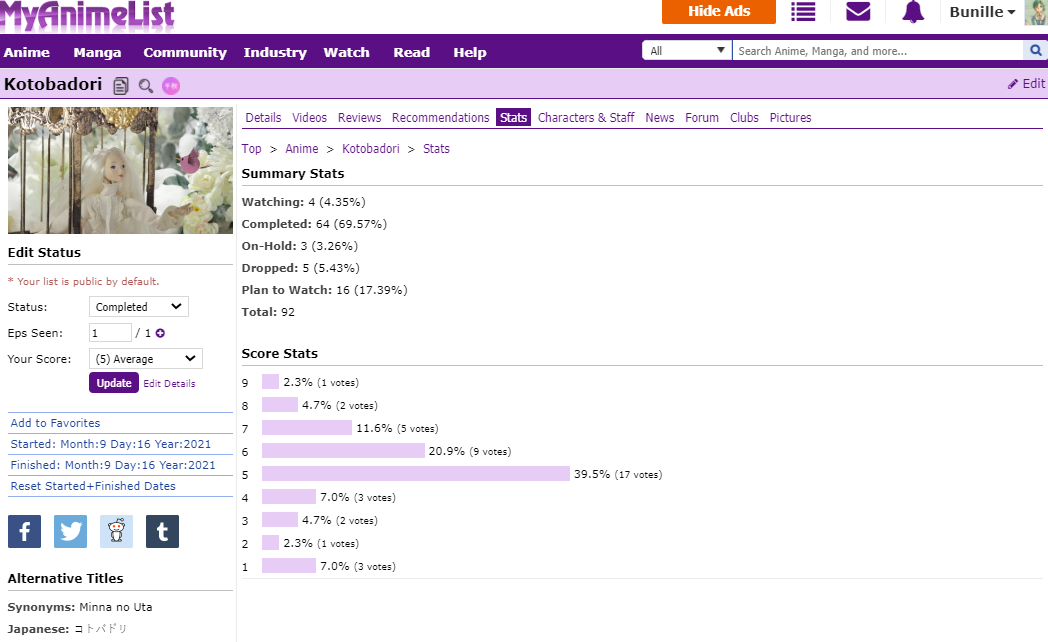Viewport: 1048px width, 642px height.
Task: Click the search magnifier button
Action: (1035, 50)
